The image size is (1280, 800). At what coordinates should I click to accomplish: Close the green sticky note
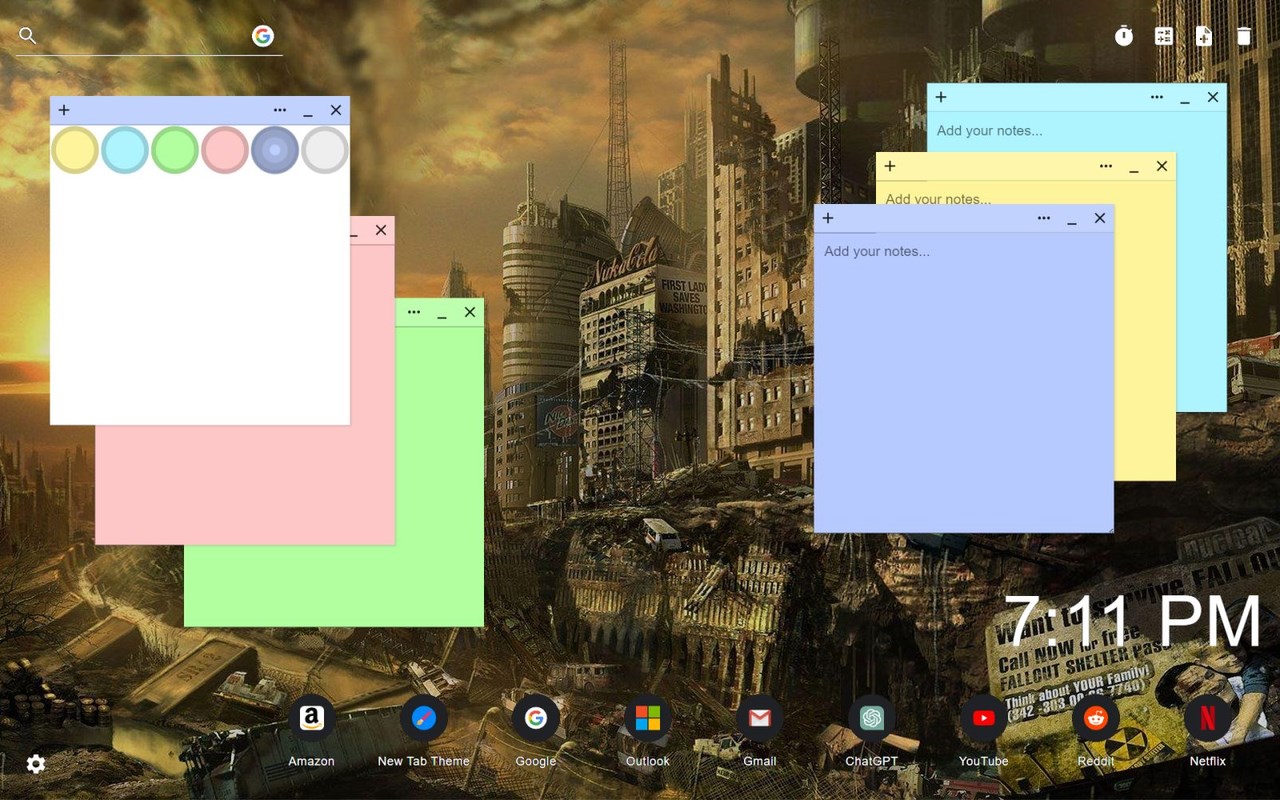[x=470, y=312]
